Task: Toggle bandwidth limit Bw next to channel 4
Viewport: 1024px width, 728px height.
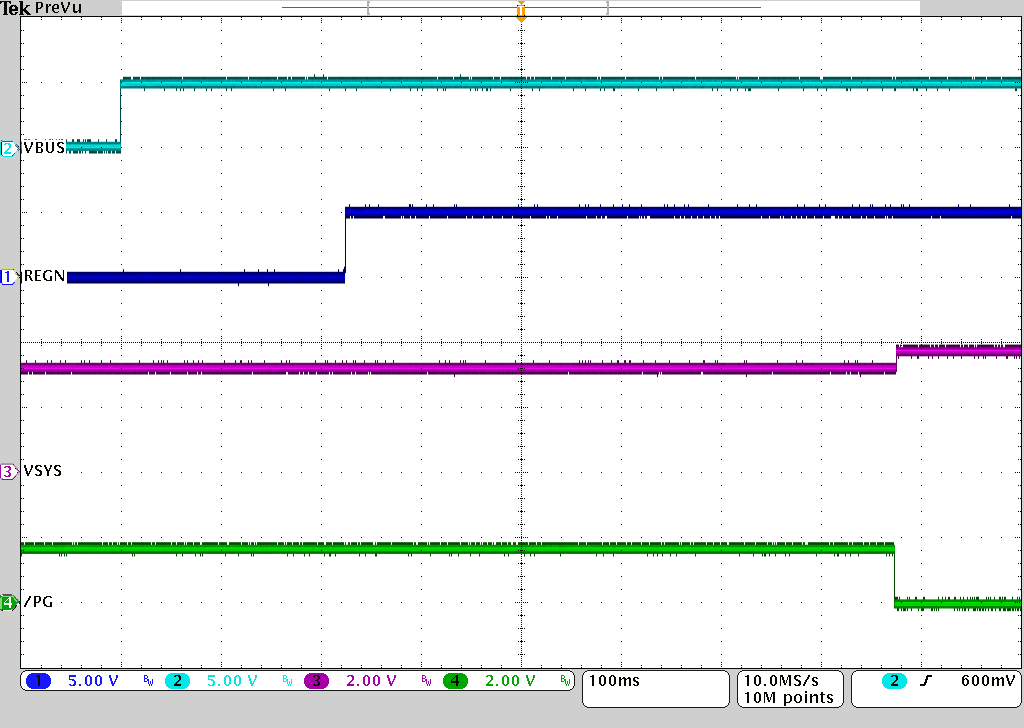Action: (567, 681)
